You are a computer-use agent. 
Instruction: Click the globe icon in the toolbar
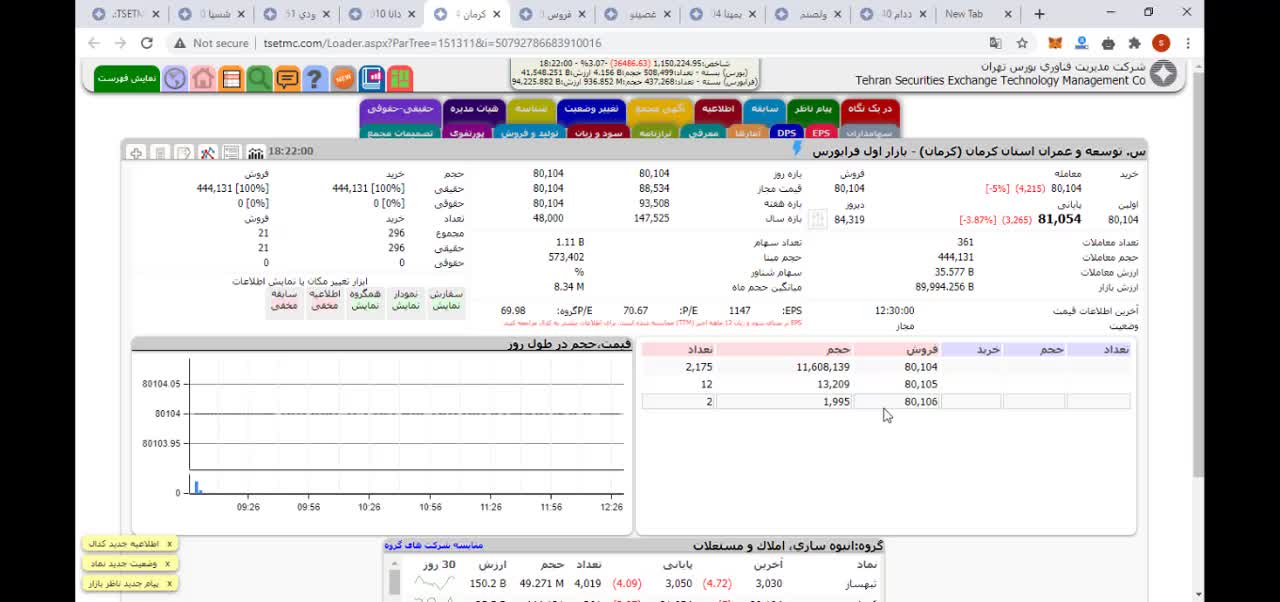point(175,78)
